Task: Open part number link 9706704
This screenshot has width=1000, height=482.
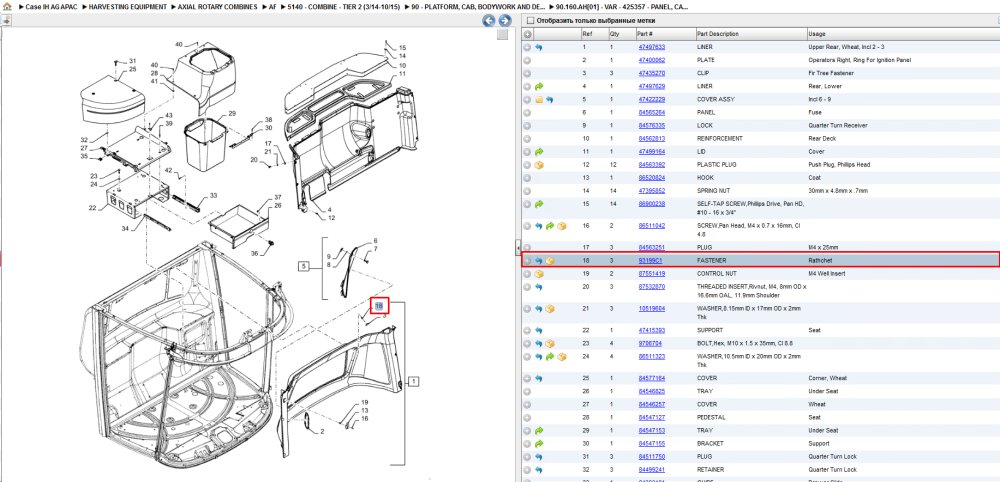Action: (x=650, y=343)
